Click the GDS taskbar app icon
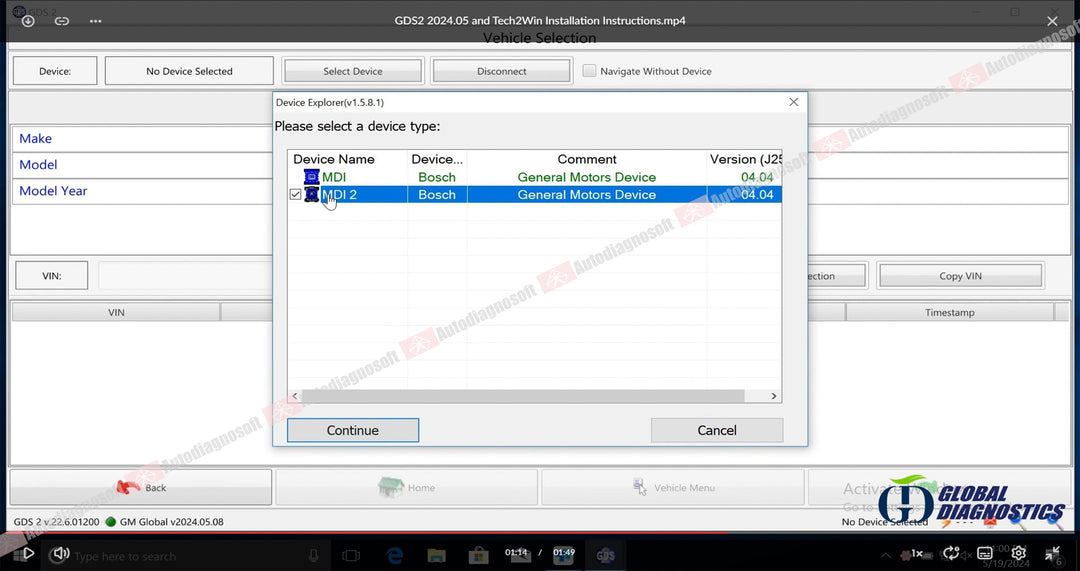1080x571 pixels. pos(605,555)
